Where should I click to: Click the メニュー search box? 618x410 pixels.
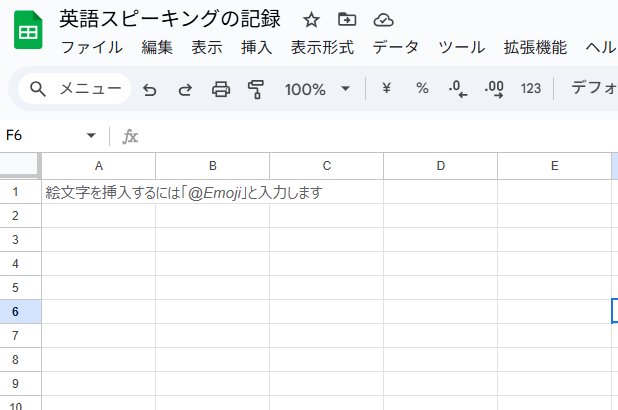point(75,89)
